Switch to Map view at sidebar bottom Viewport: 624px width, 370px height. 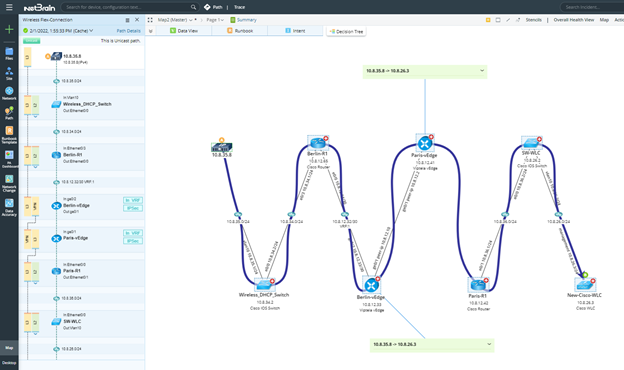coord(9,348)
